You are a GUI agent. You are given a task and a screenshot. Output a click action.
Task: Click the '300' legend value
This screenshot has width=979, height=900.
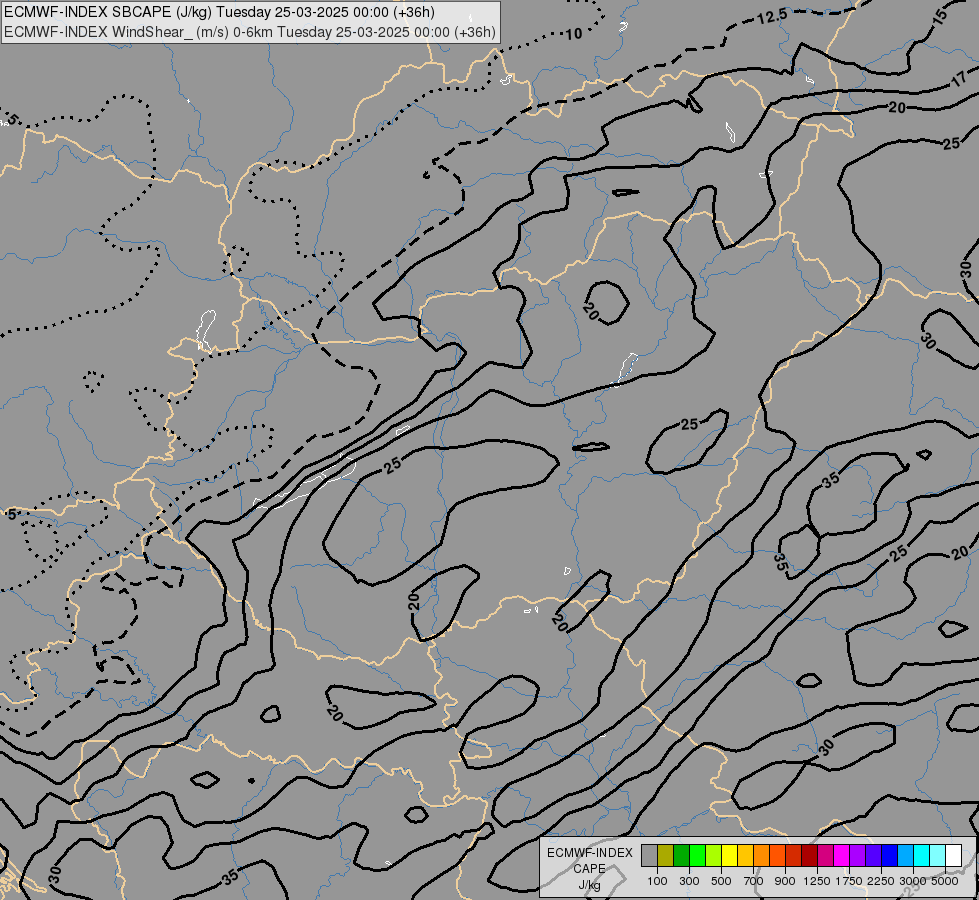[x=689, y=881]
